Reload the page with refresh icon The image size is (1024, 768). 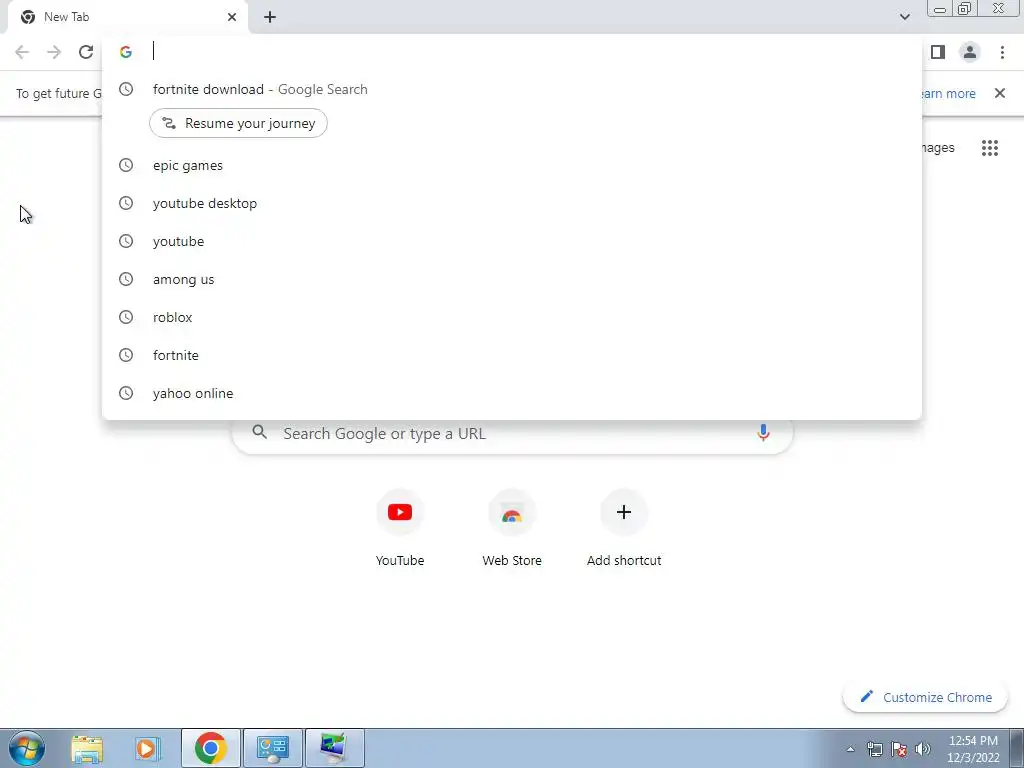(86, 52)
